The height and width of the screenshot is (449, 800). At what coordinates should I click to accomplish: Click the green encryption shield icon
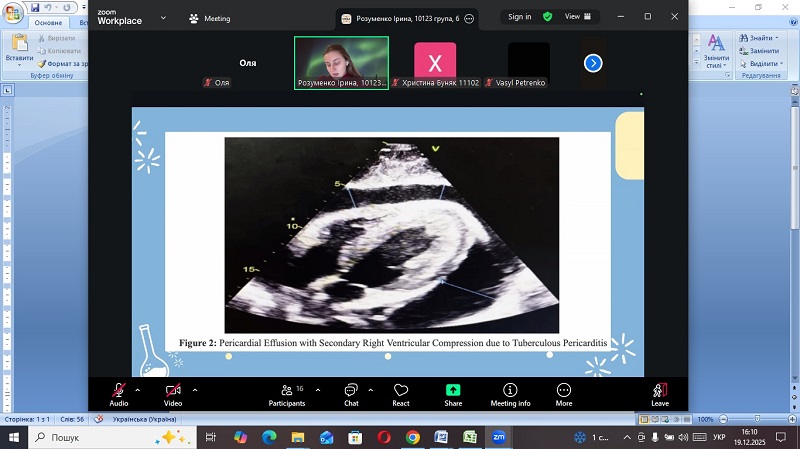pyautogui.click(x=547, y=17)
